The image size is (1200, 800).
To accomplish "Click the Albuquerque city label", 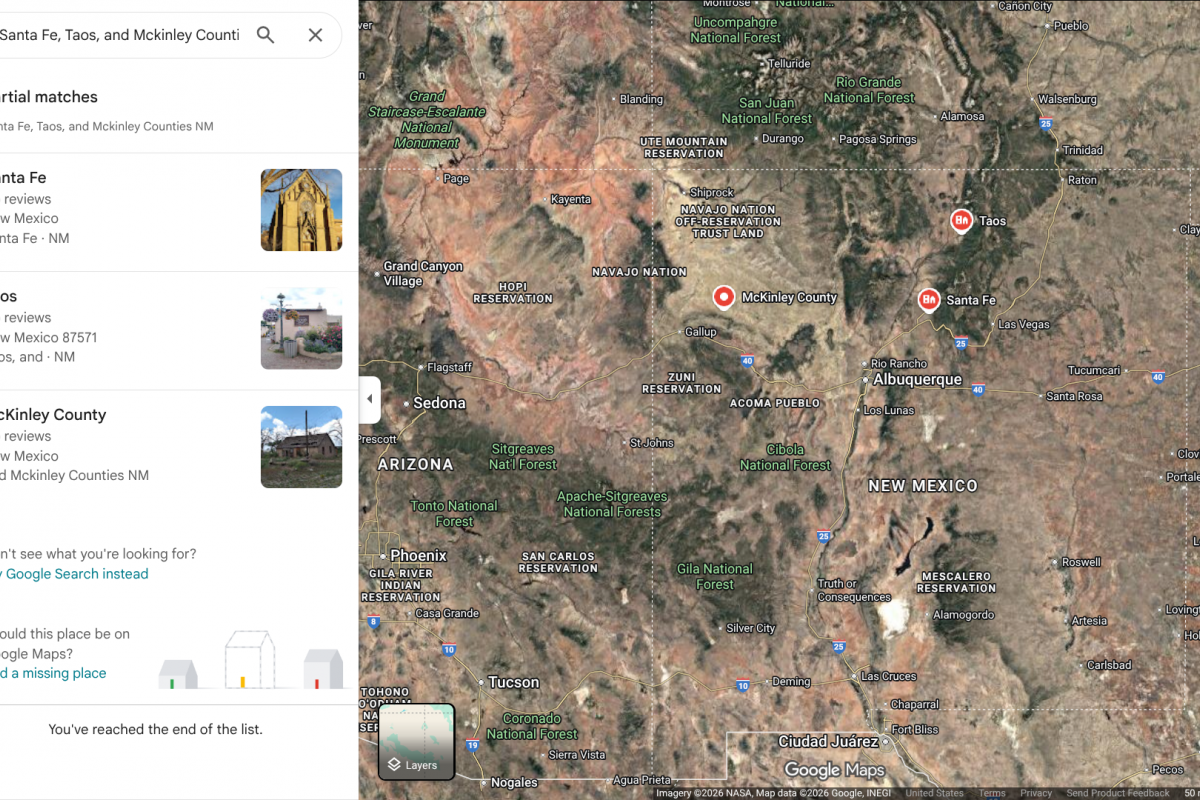I will (x=917, y=380).
